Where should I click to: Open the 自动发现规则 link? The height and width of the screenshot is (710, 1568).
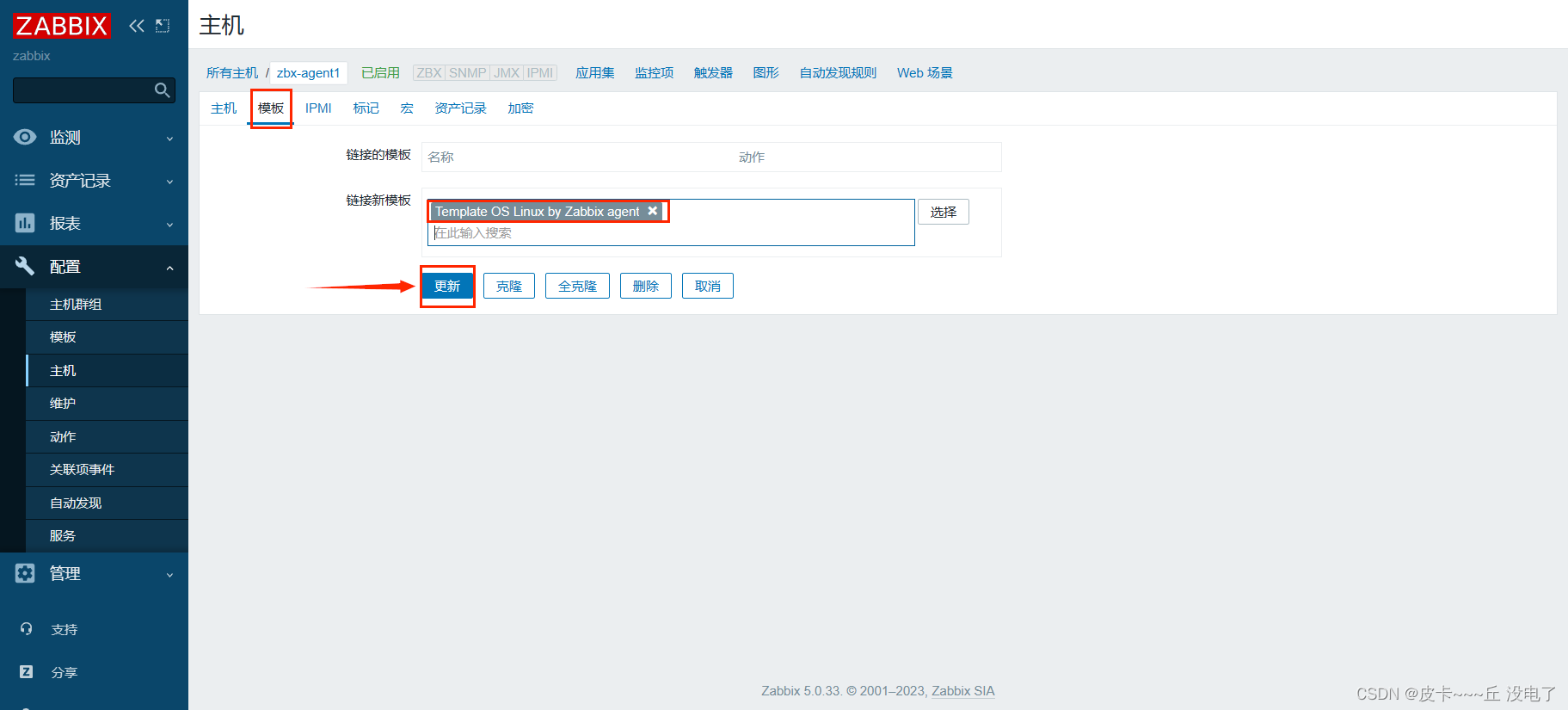click(839, 72)
